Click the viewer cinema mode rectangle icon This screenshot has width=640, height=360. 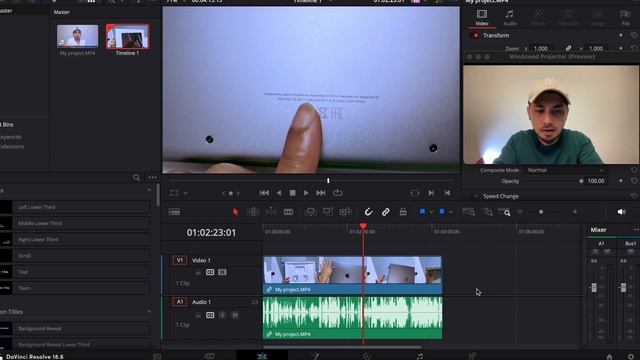415,193
